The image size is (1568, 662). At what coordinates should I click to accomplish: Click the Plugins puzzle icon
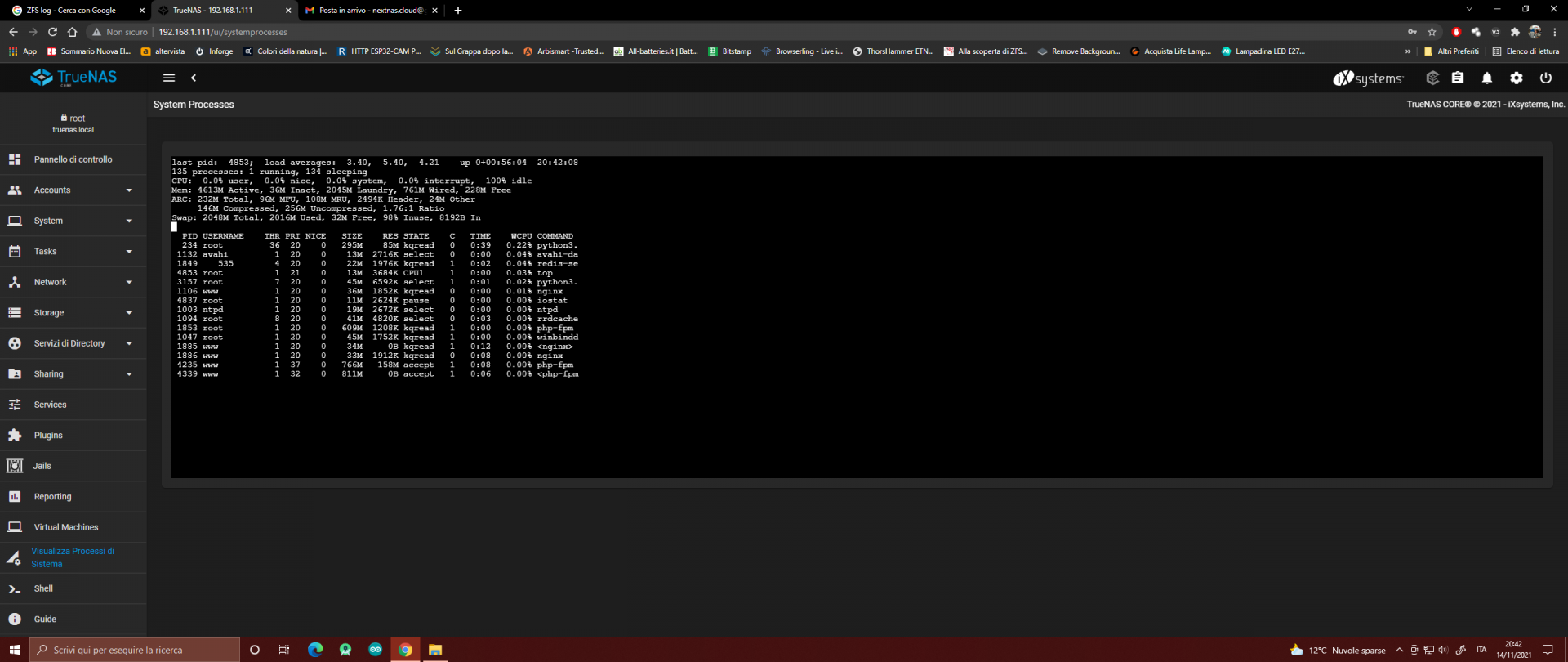(x=15, y=435)
